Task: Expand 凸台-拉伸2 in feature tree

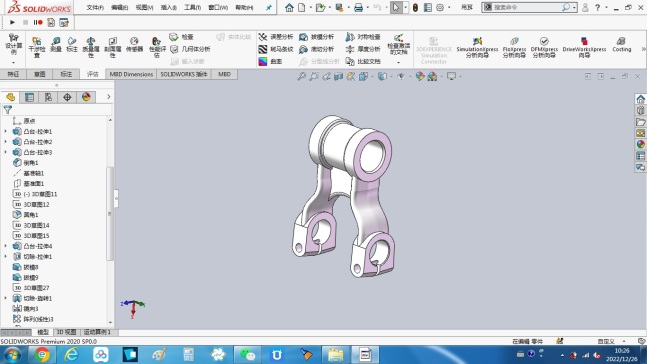Action: click(x=5, y=142)
